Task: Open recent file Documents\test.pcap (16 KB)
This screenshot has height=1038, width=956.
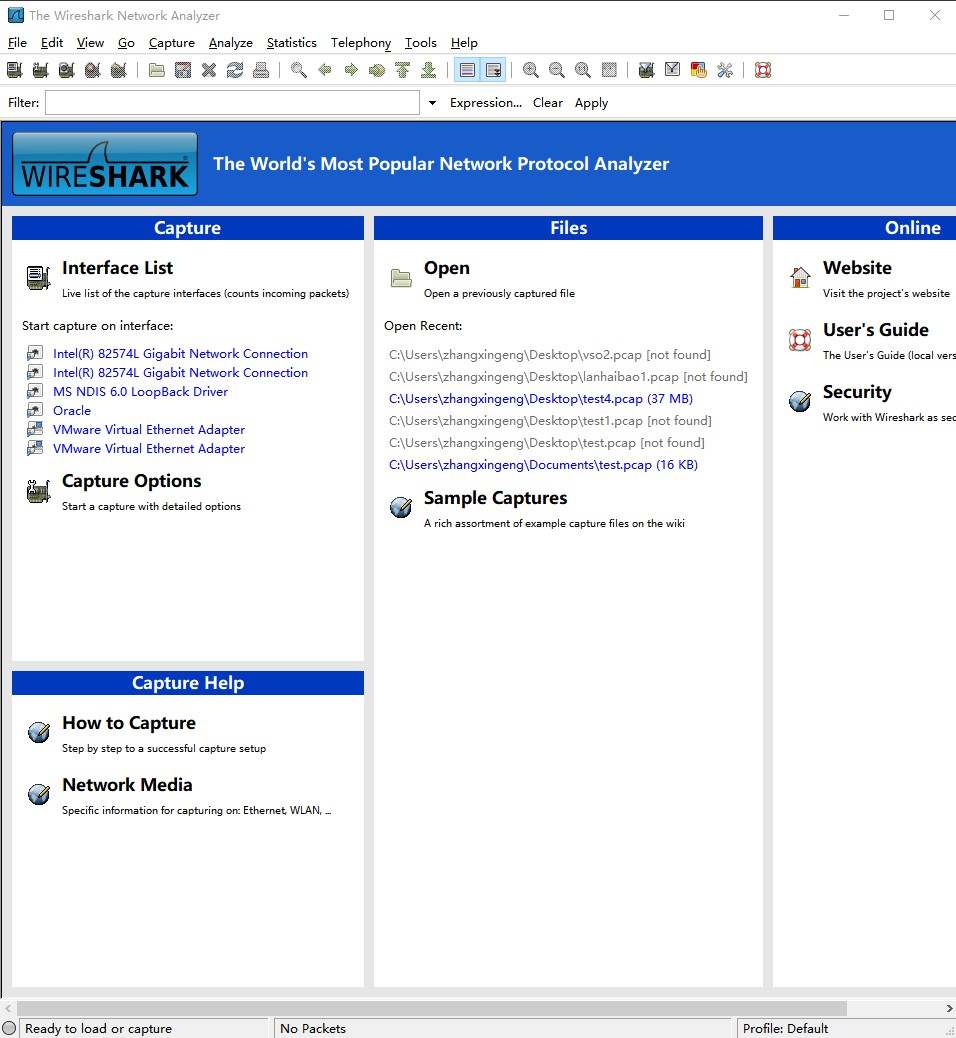Action: pos(544,465)
